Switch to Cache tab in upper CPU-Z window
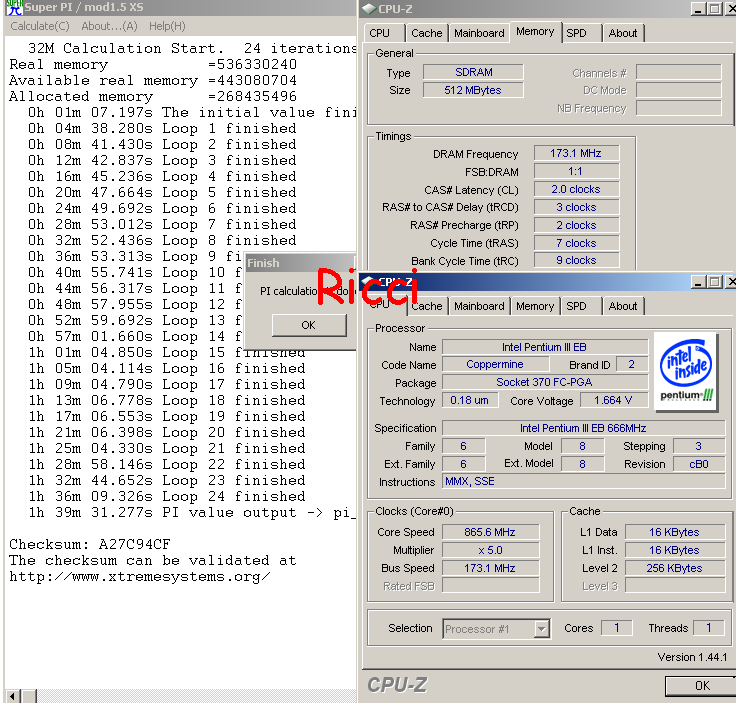The image size is (736, 703). tap(426, 33)
